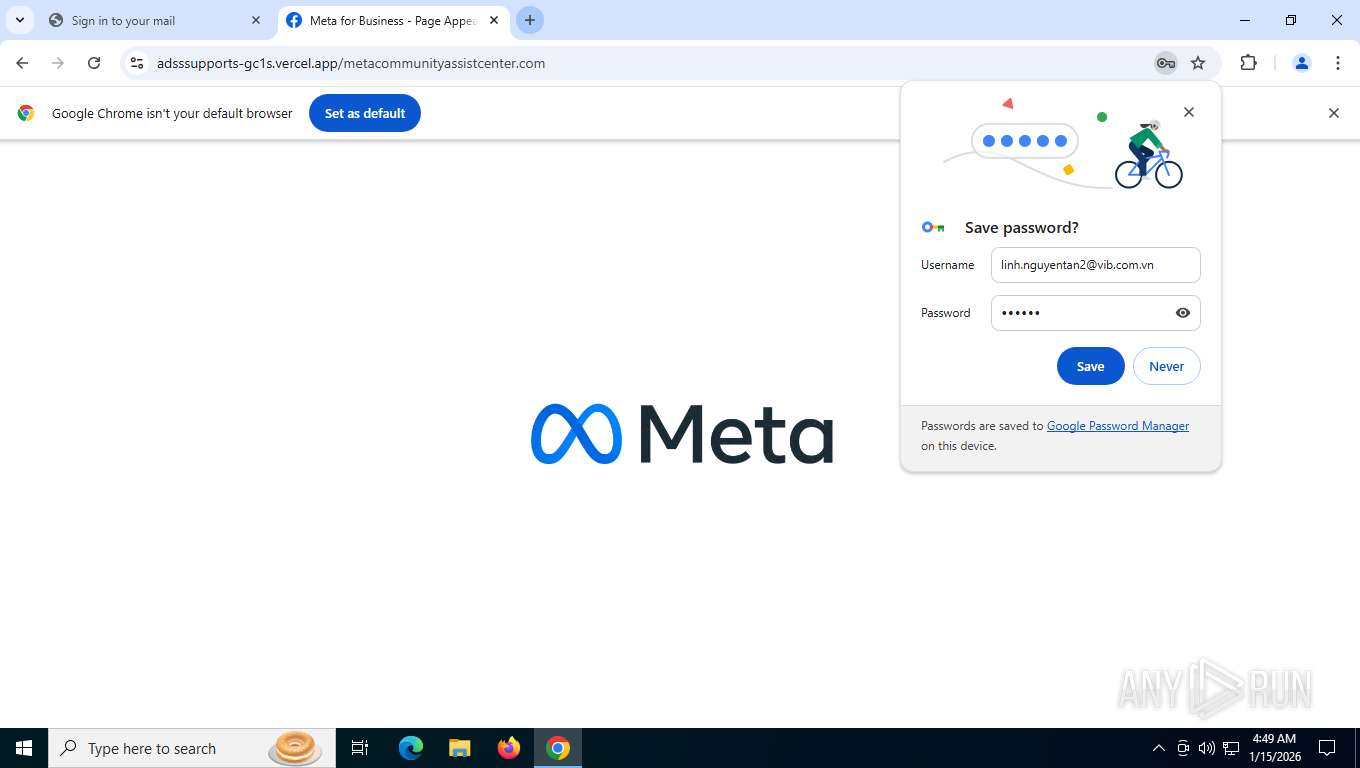The height and width of the screenshot is (768, 1360).
Task: Select Chrome icon on taskbar
Action: 558,748
